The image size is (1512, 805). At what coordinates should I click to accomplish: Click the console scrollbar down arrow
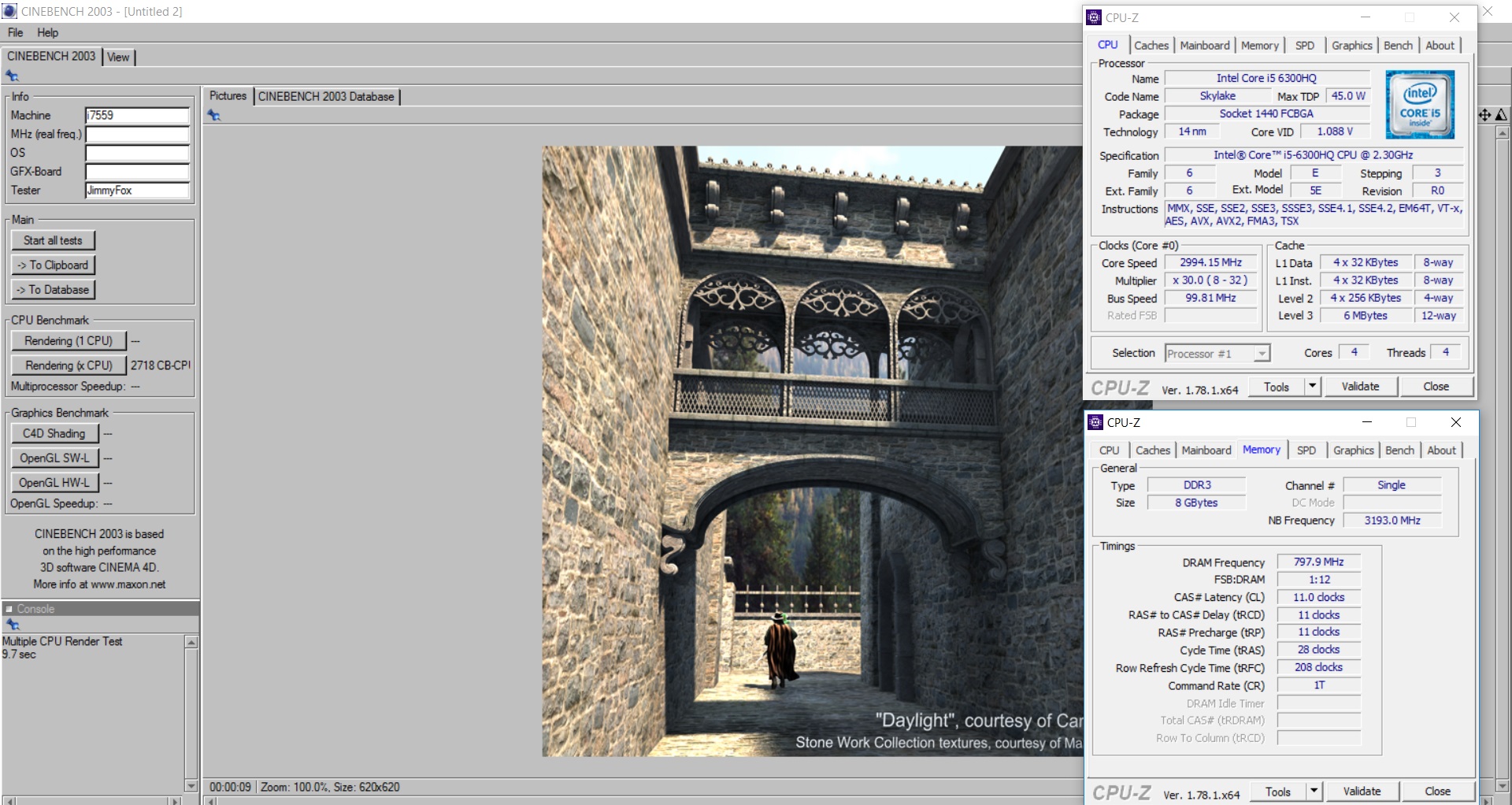point(191,785)
